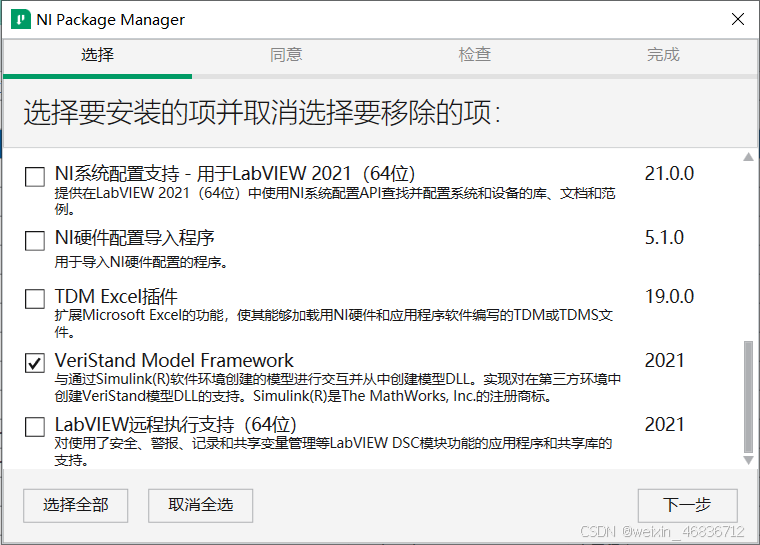760x545 pixels.
Task: Select the LabVIEW远程执行支持 (64位) title
Action: 175,425
